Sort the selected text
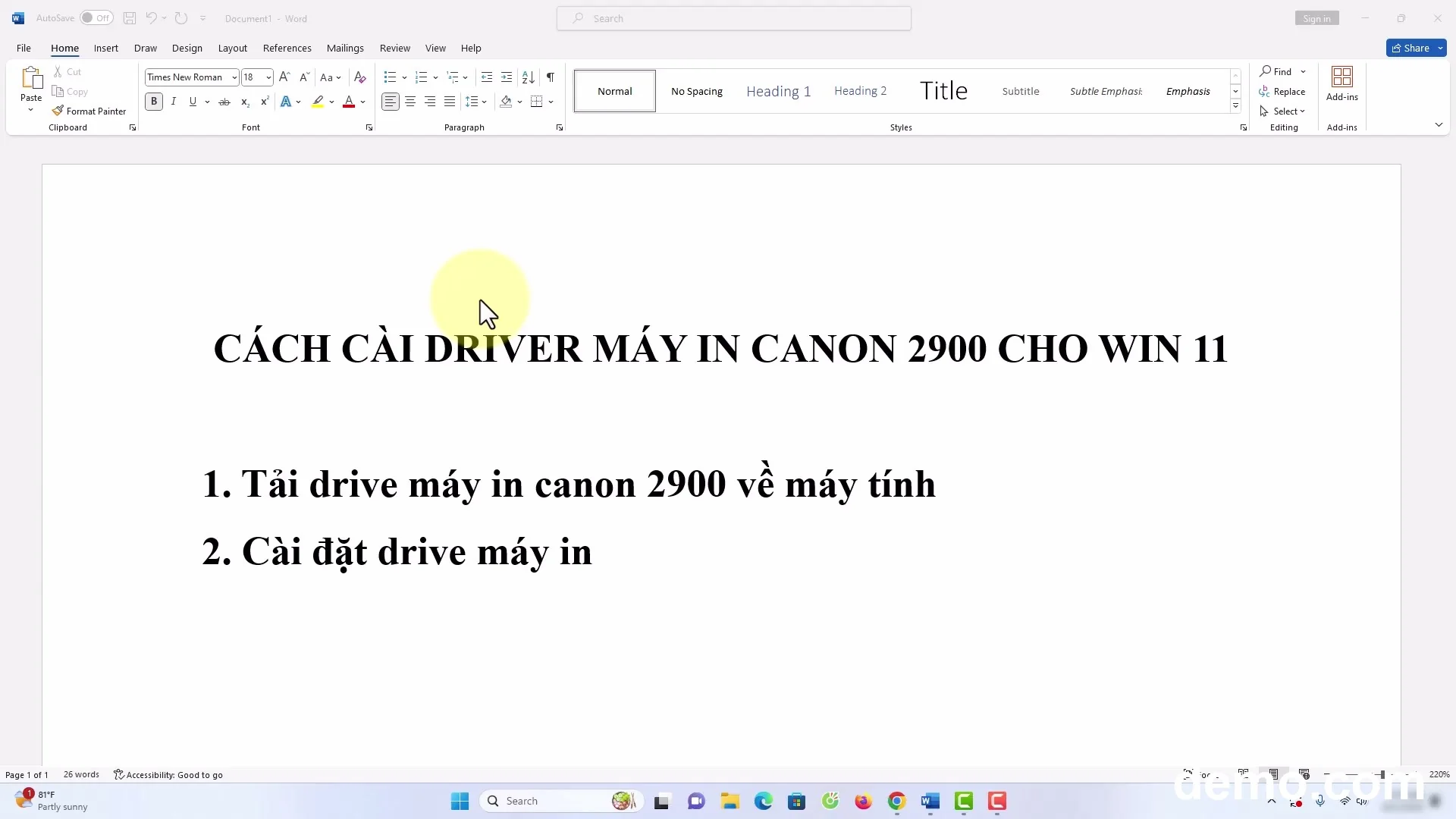 click(529, 77)
